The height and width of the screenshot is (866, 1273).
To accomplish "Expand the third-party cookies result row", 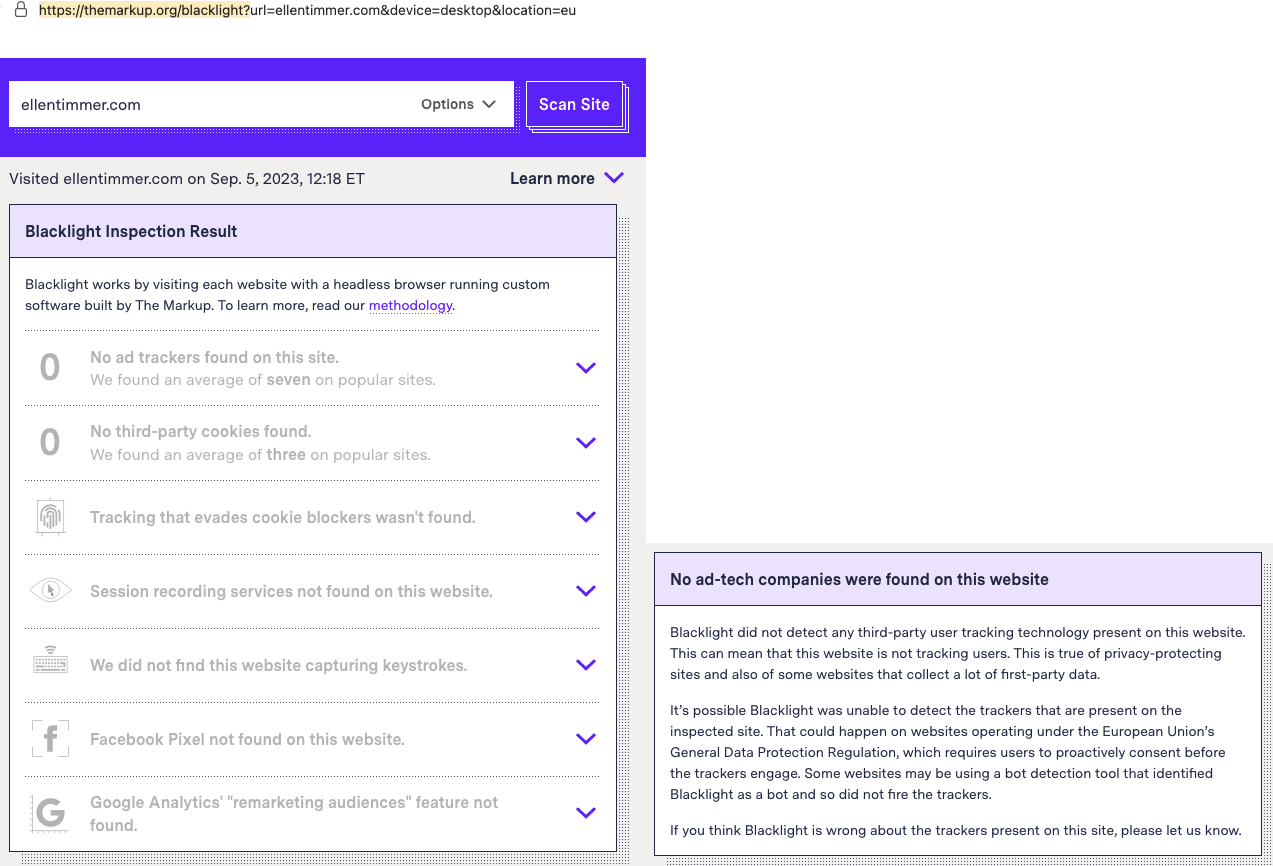I will (586, 442).
